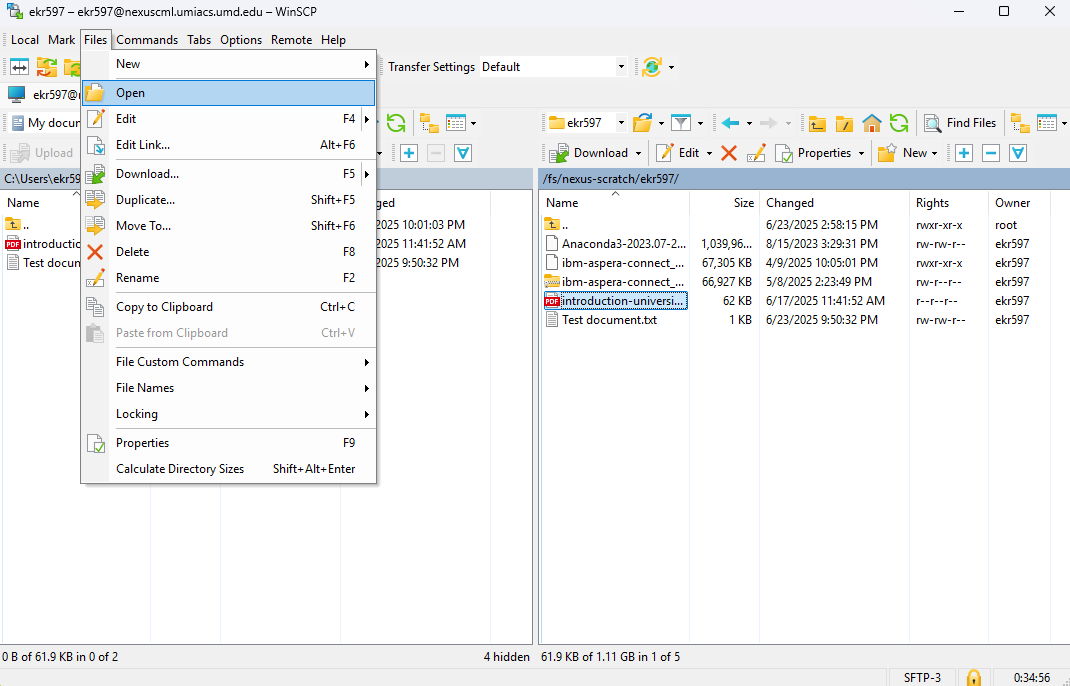
Task: Click the Find Files button
Action: point(960,123)
